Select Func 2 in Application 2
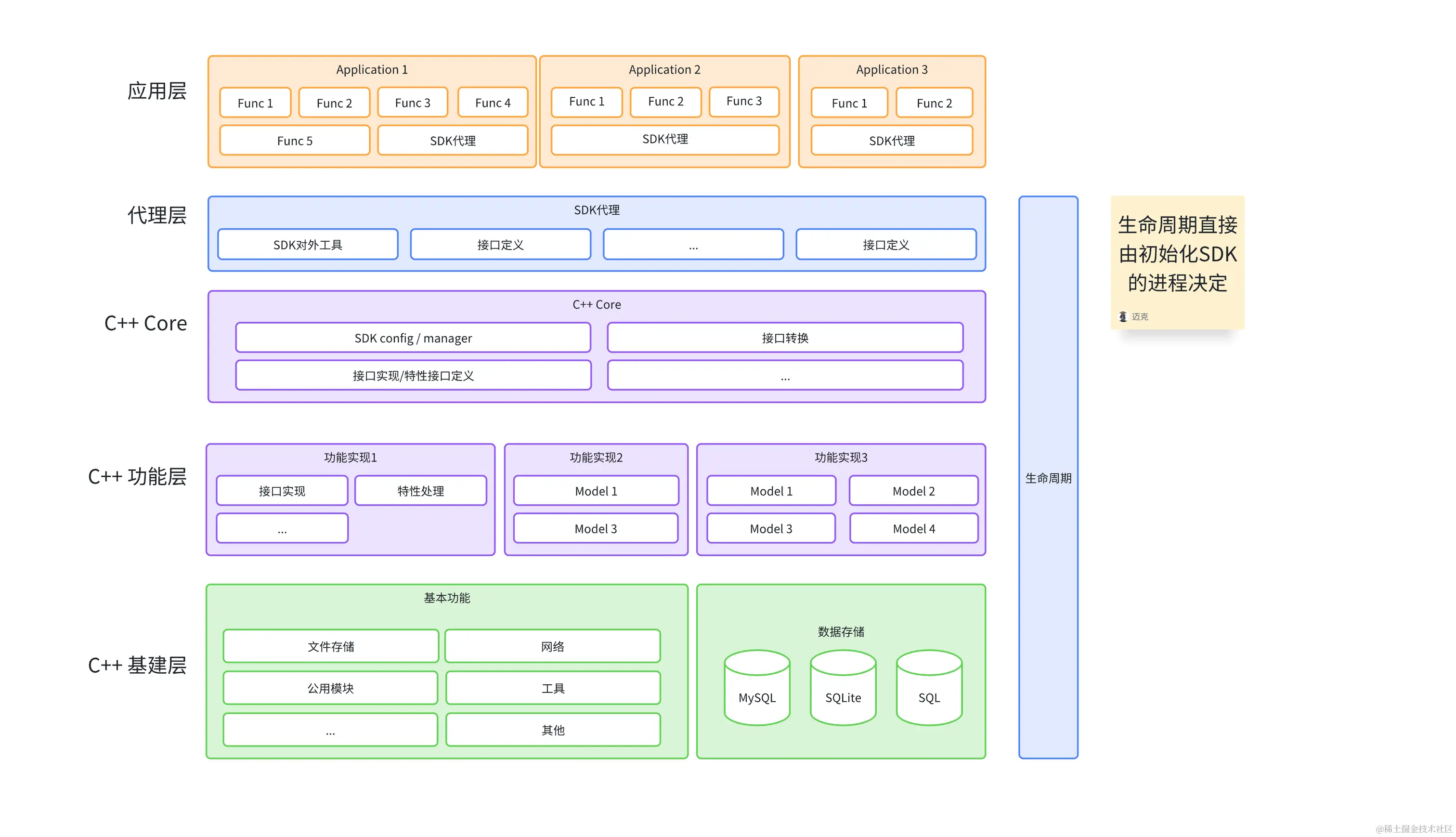Viewport: 1456px width, 837px height. click(666, 102)
